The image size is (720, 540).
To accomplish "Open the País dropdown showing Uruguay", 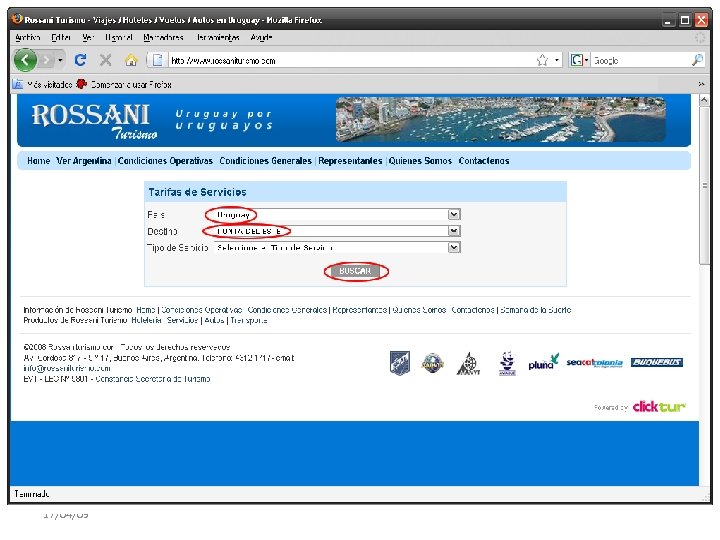I will point(337,214).
